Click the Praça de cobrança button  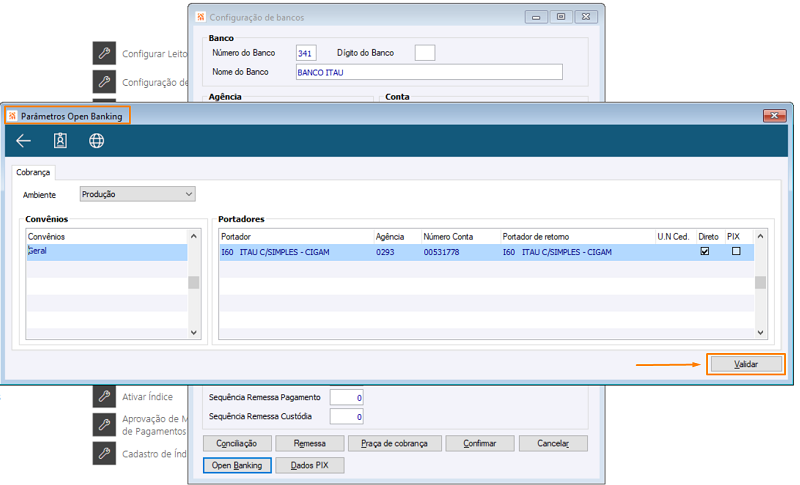coord(394,443)
